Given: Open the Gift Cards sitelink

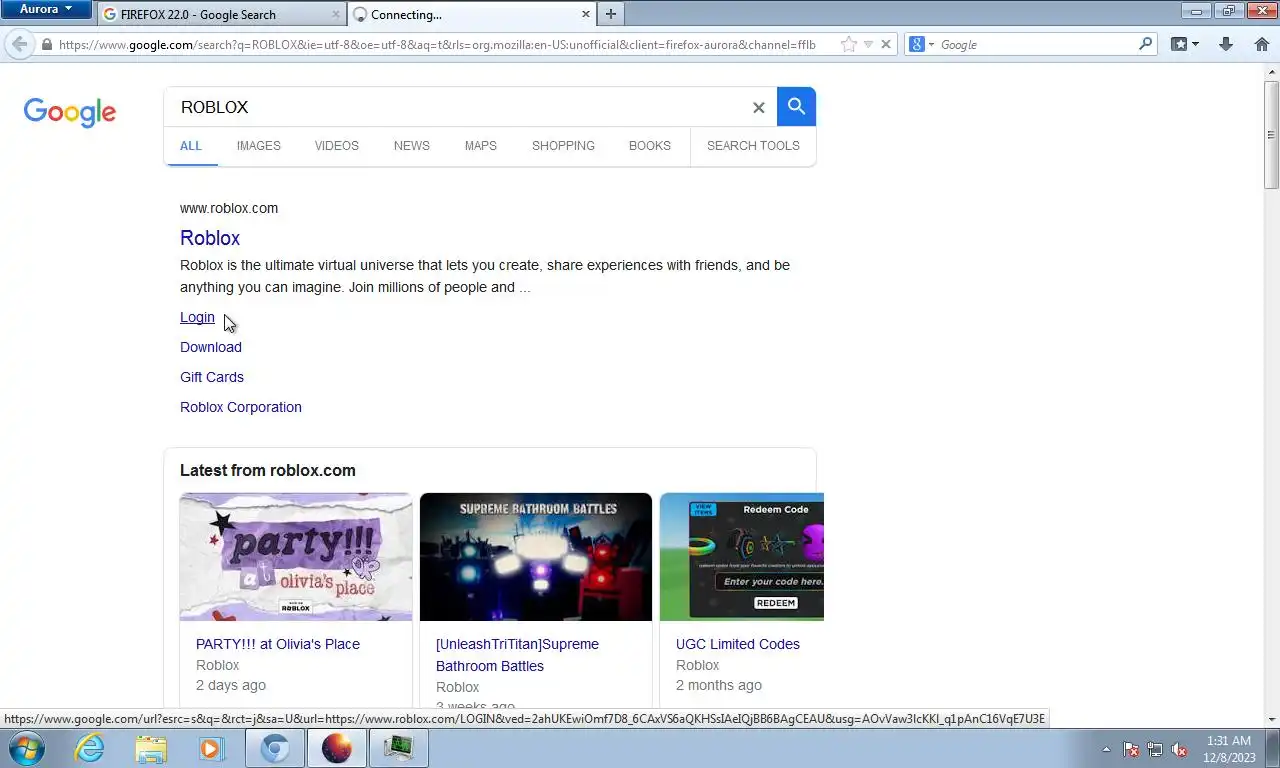Looking at the screenshot, I should (x=212, y=377).
